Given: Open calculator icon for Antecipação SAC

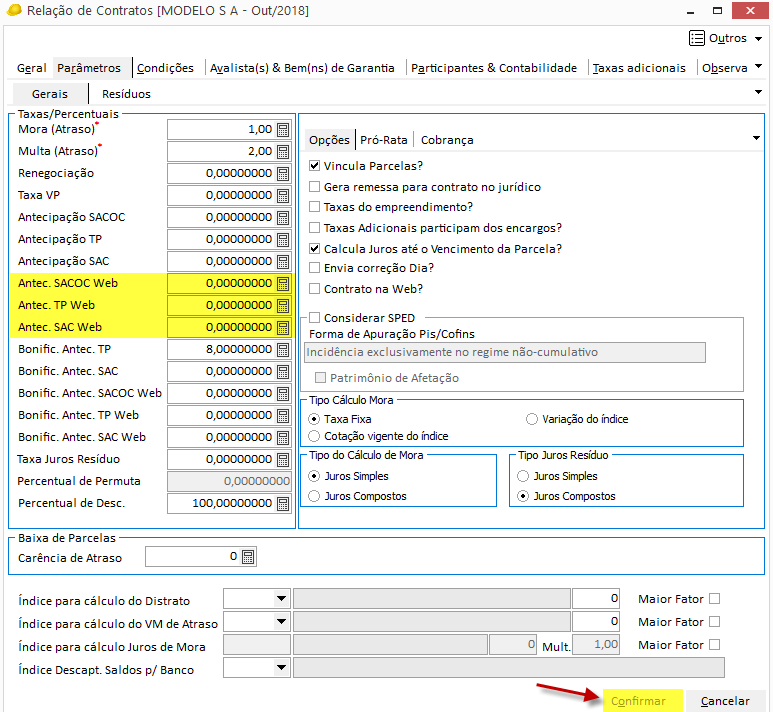Looking at the screenshot, I should [283, 261].
